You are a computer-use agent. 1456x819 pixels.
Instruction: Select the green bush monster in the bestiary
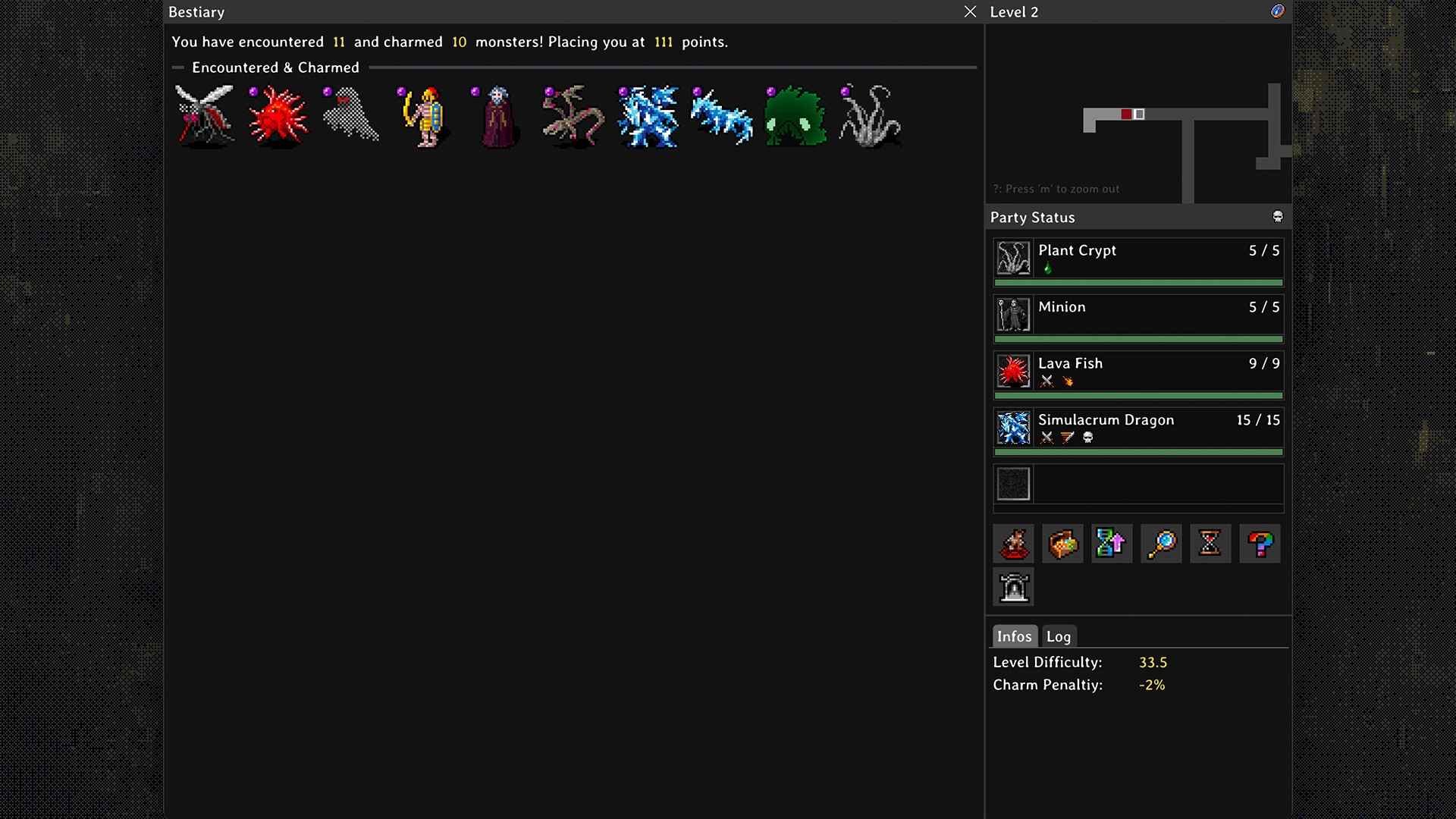[x=795, y=115]
